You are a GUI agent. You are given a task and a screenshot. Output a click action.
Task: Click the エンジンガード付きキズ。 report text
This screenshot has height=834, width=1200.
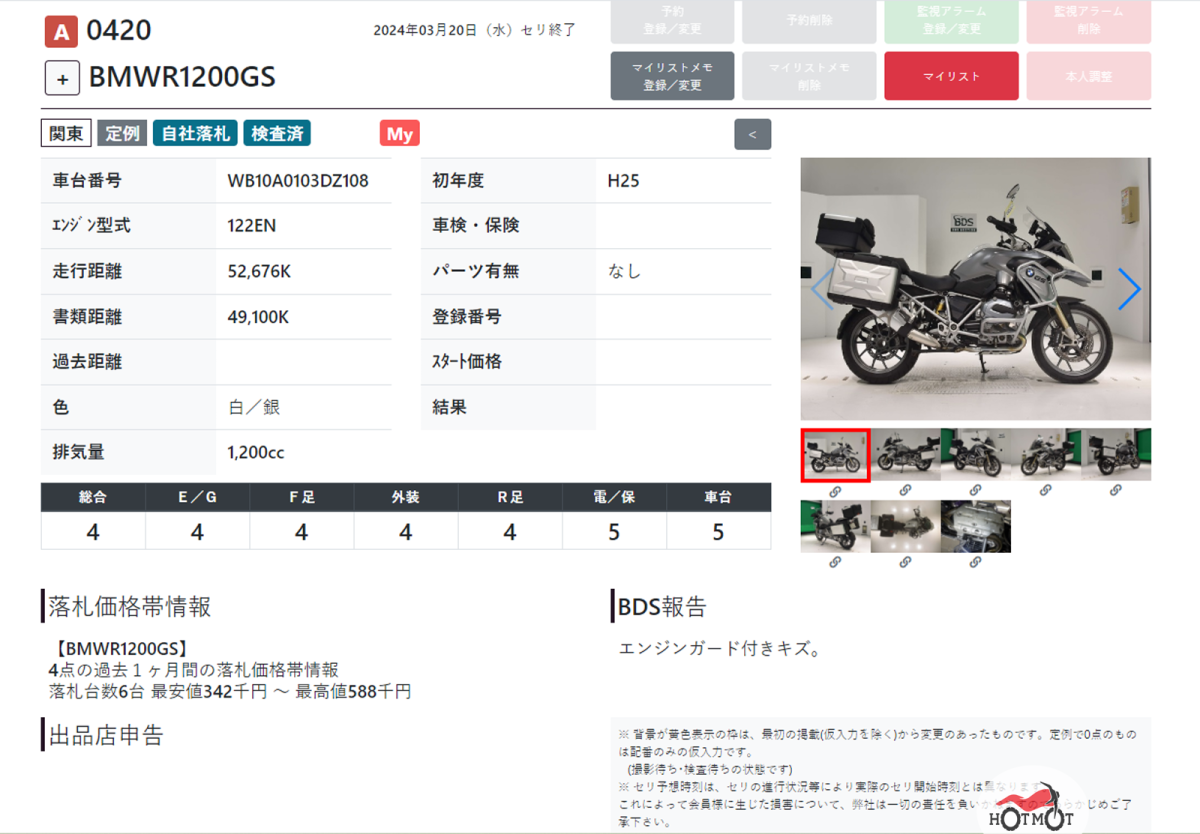[720, 650]
